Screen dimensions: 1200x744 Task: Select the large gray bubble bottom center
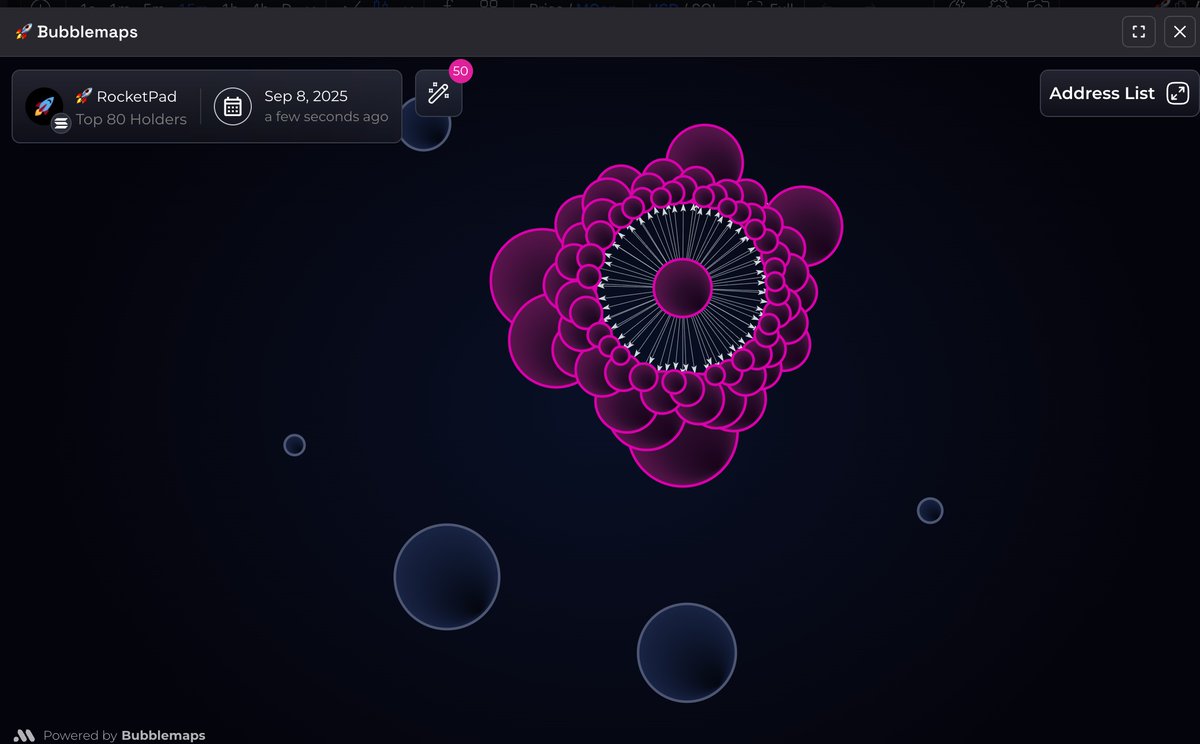[x=687, y=653]
